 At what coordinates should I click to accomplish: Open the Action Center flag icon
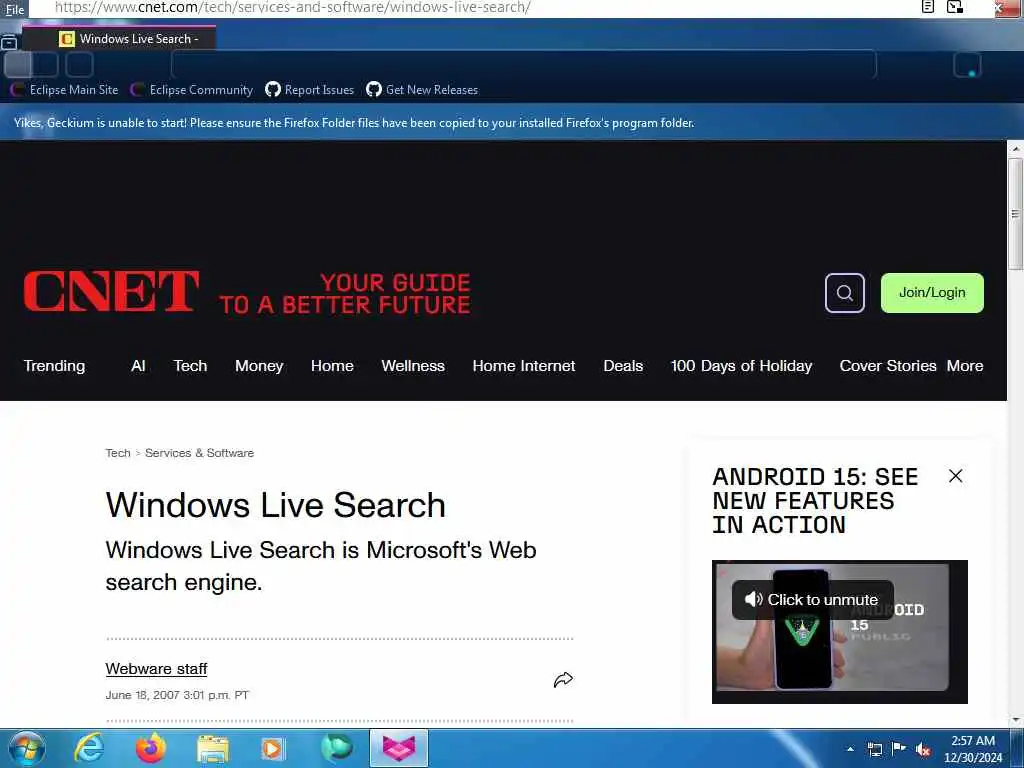pyautogui.click(x=899, y=749)
